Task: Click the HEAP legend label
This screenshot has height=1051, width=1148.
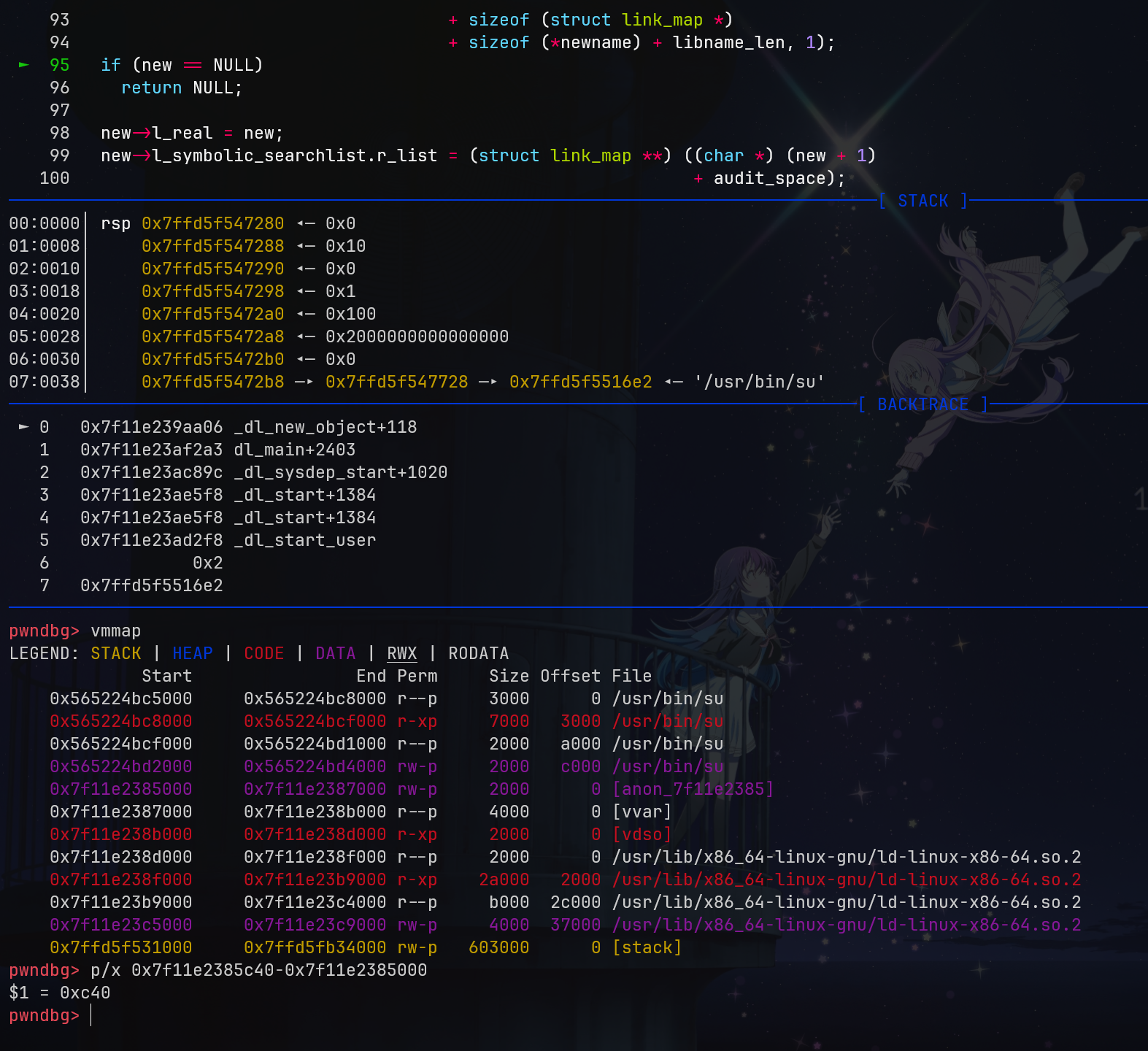Action: [193, 653]
